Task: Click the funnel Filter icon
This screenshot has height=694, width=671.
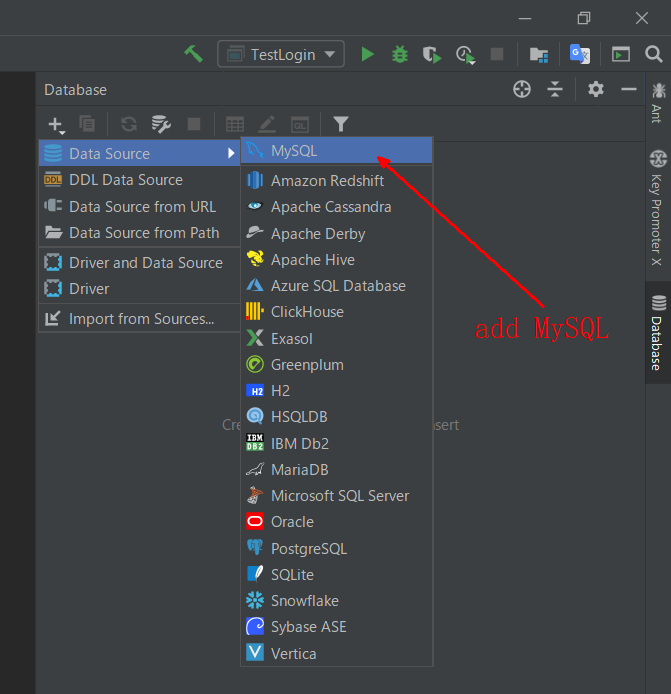Action: click(x=341, y=124)
